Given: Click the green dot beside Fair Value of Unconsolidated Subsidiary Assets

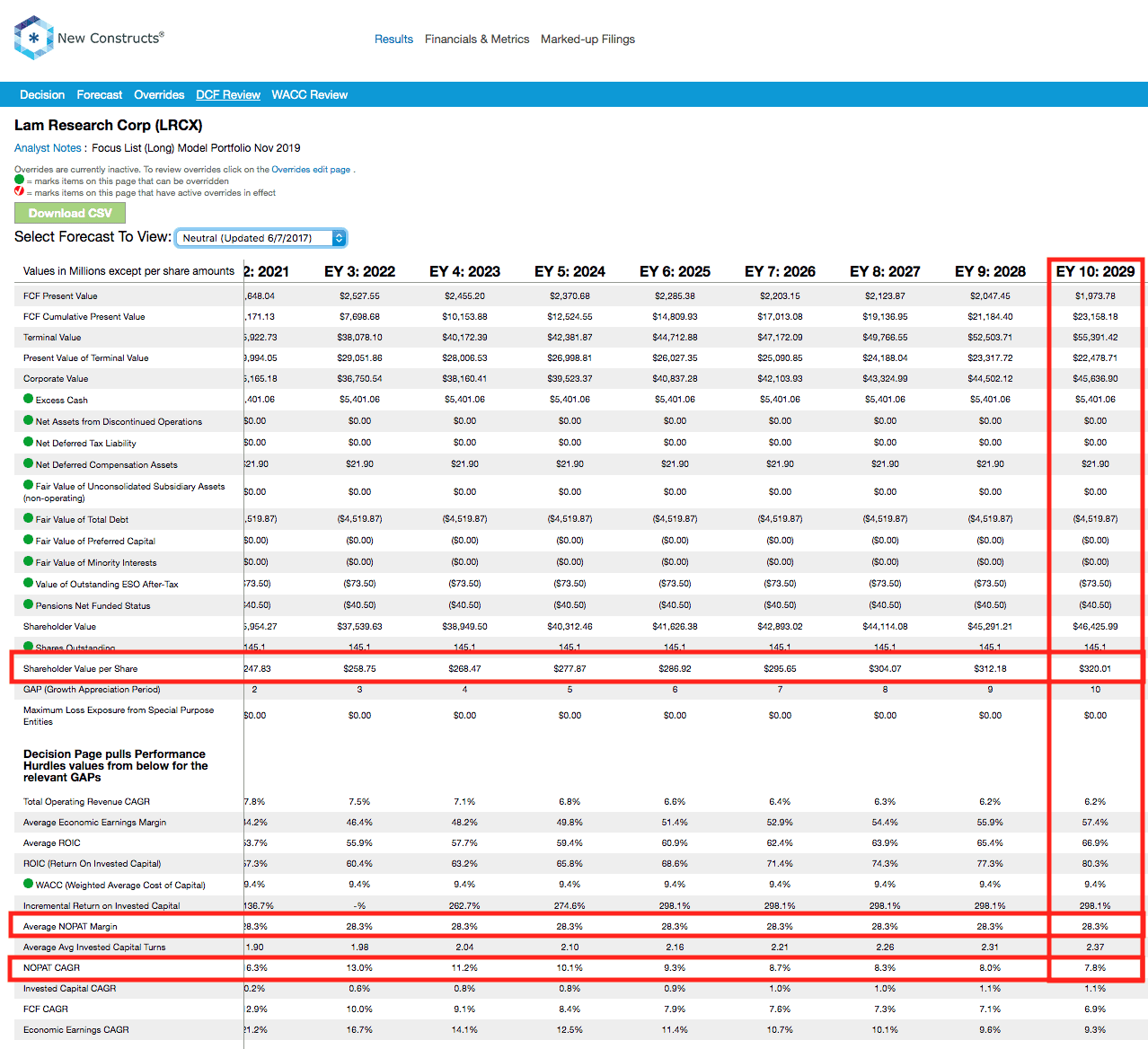Looking at the screenshot, I should [29, 485].
